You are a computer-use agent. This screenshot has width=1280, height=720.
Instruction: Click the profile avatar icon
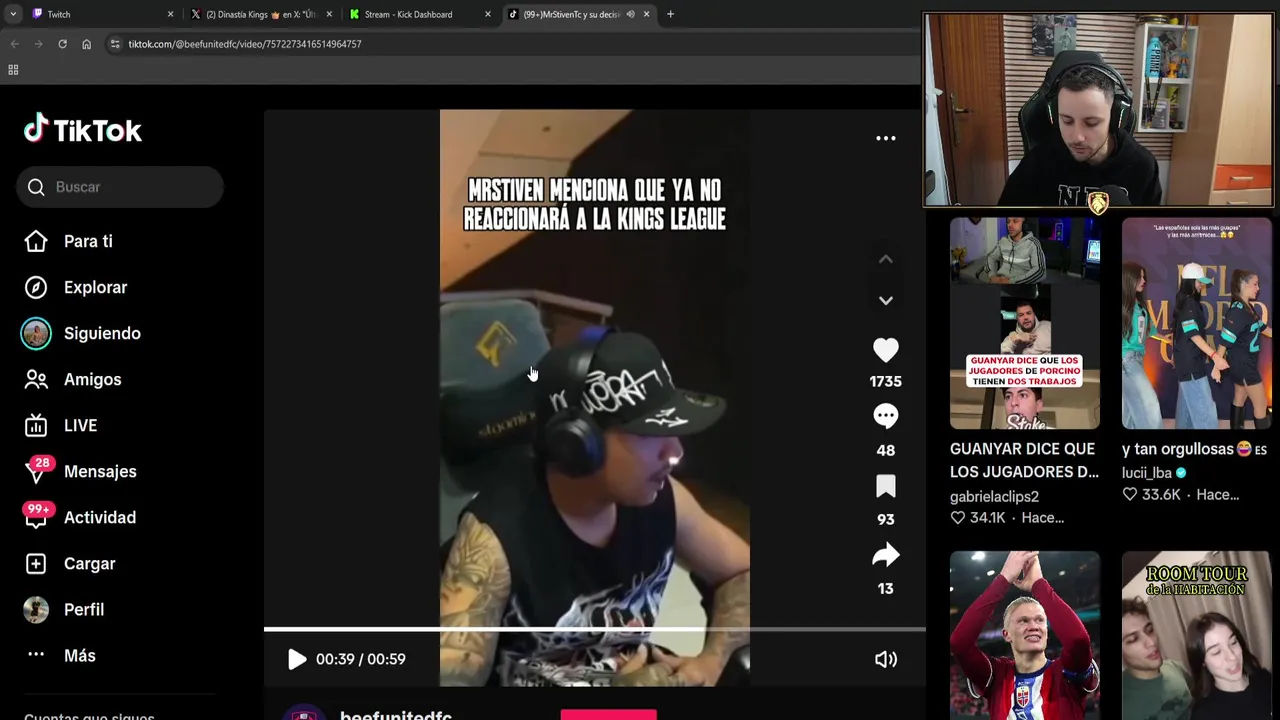[x=36, y=609]
